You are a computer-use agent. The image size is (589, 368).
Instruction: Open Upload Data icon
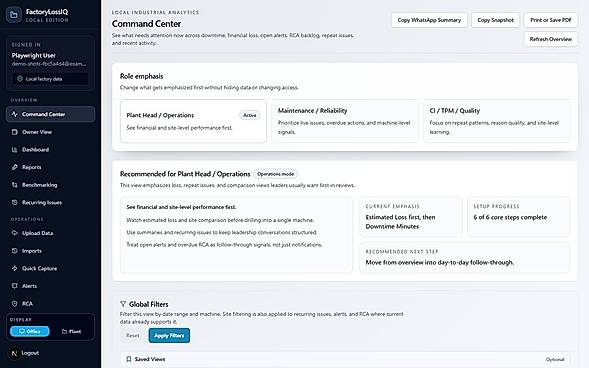[x=15, y=233]
